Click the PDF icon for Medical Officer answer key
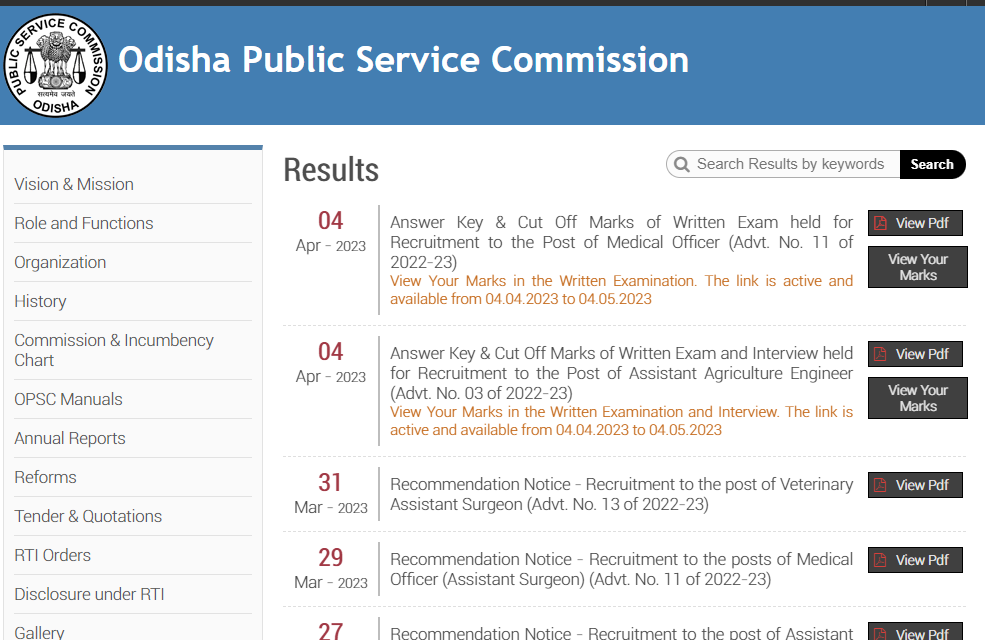 pos(881,223)
